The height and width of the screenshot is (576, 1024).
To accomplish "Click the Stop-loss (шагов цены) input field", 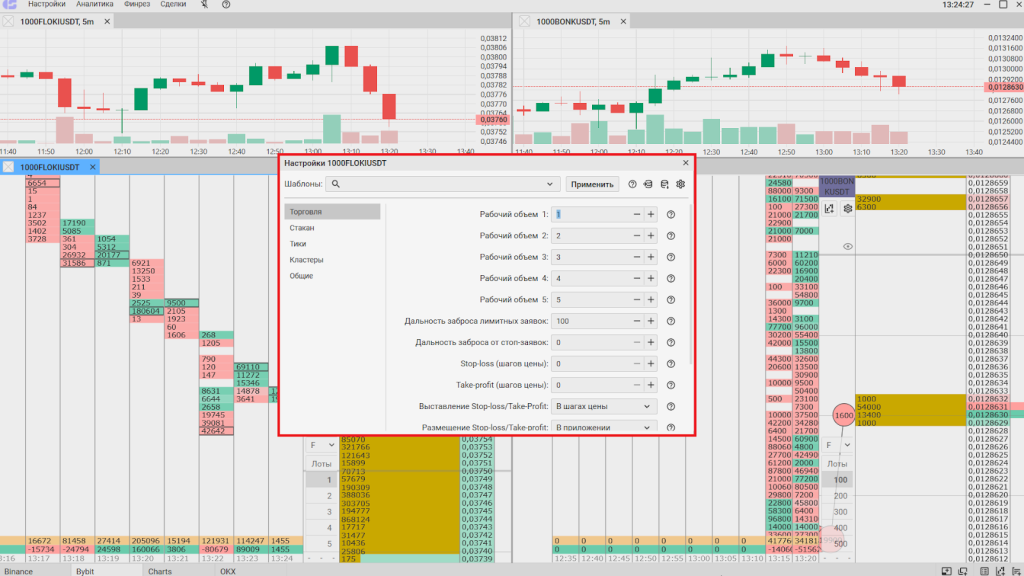I will pyautogui.click(x=590, y=364).
